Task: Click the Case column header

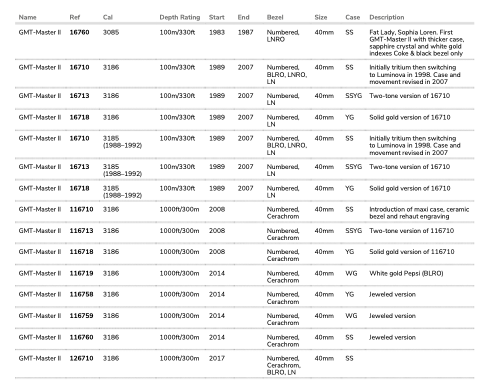Action: click(352, 17)
